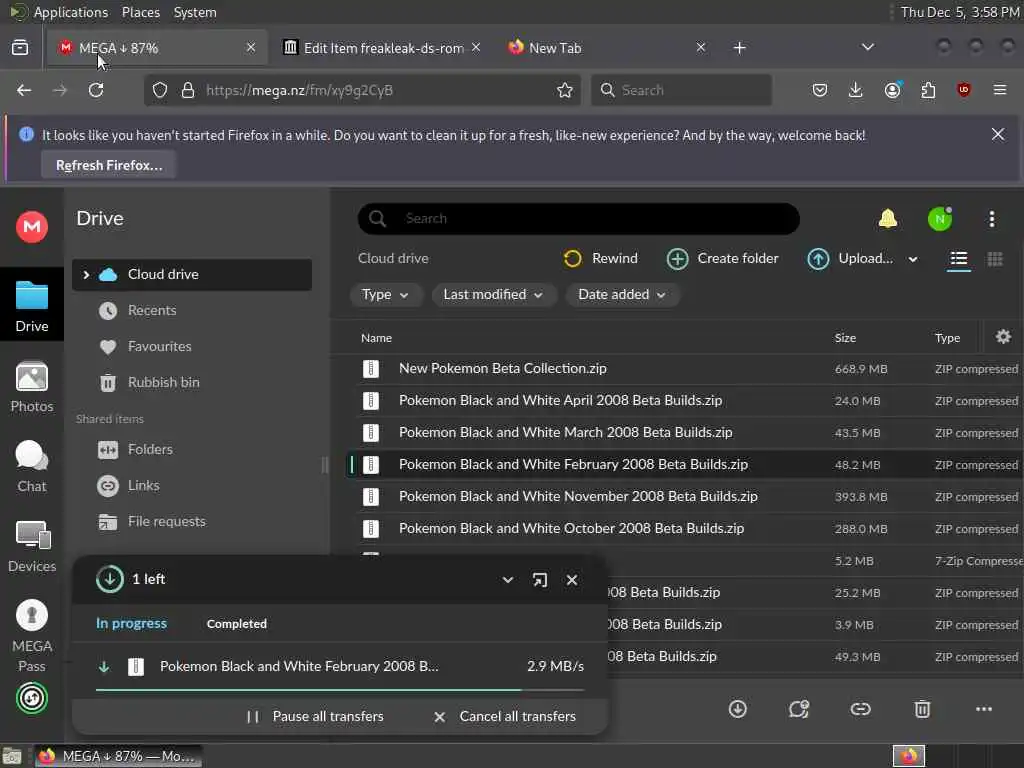Image resolution: width=1024 pixels, height=768 pixels.
Task: Go back to previous page
Action: click(x=24, y=90)
